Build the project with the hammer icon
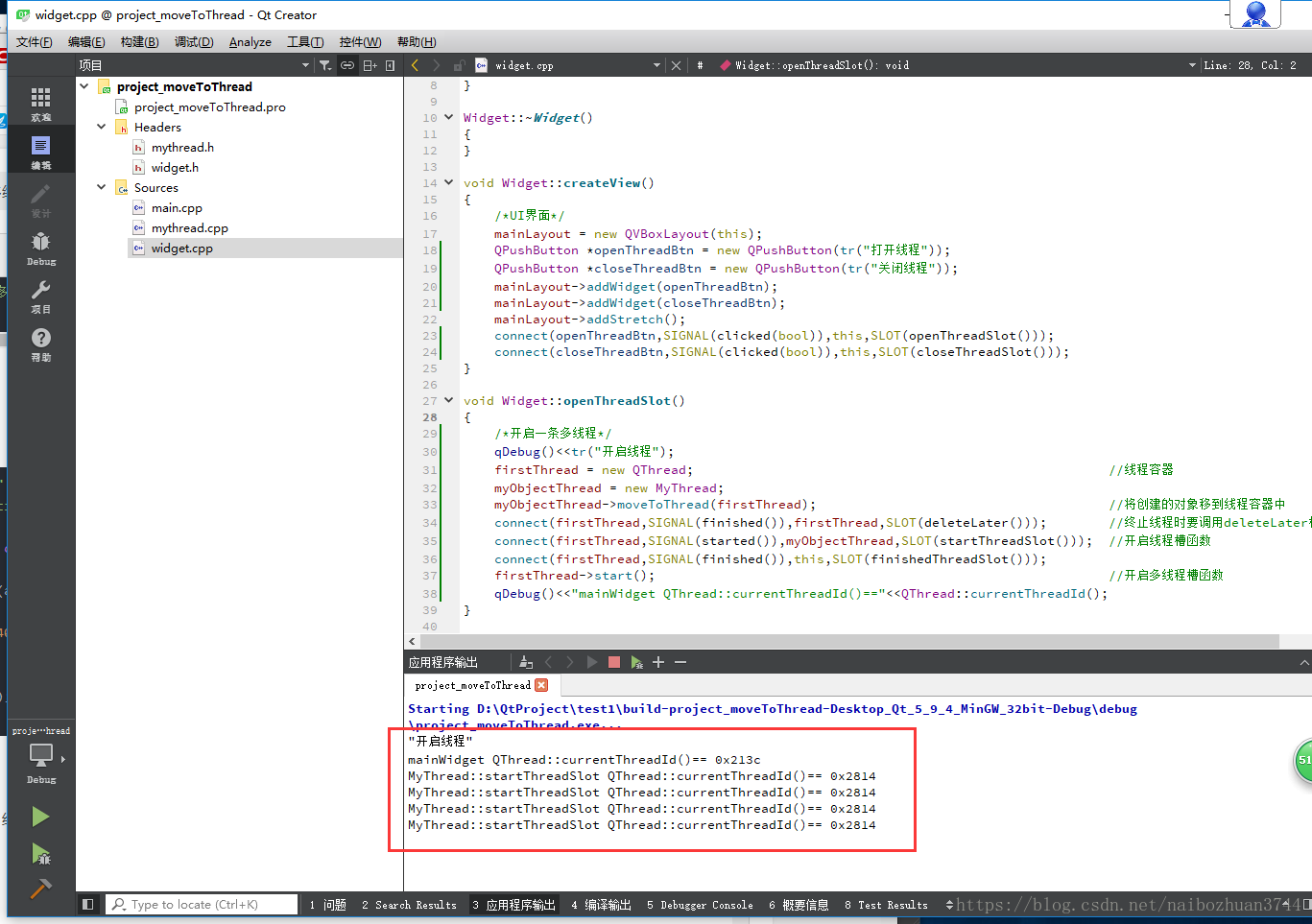Screen dimensions: 1312x924 [x=40, y=888]
